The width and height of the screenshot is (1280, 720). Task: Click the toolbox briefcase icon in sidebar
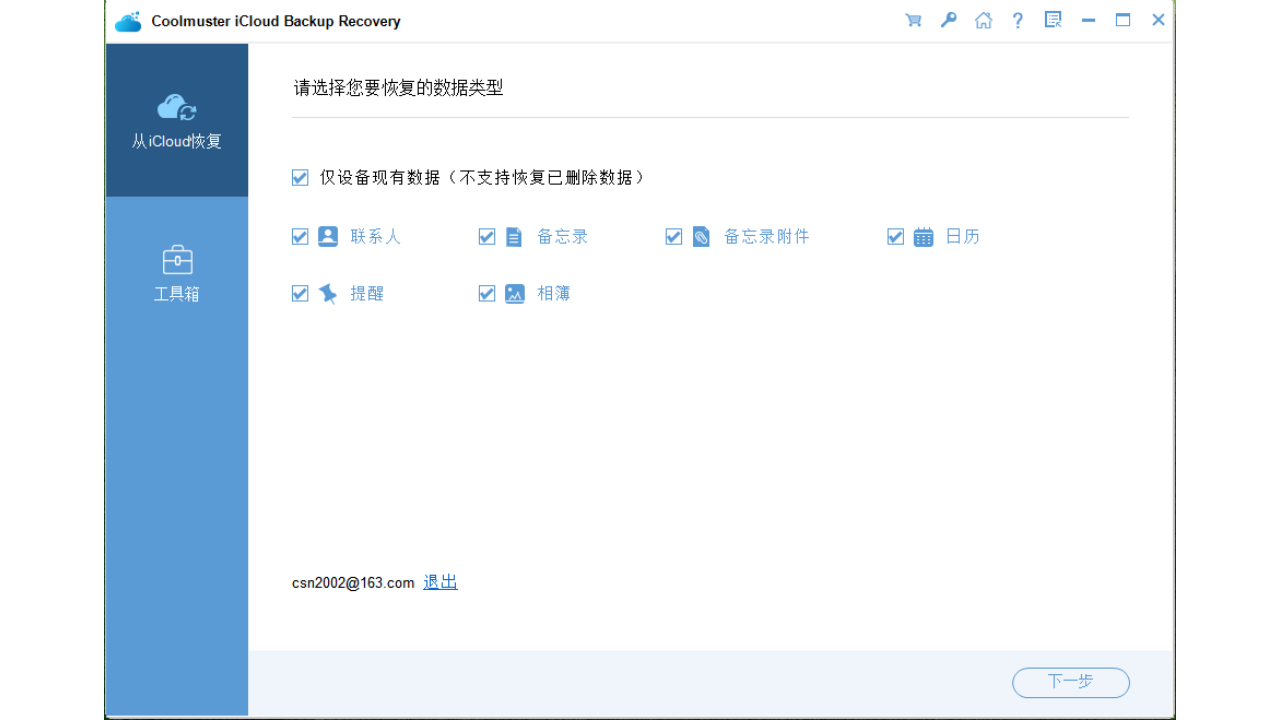pyautogui.click(x=176, y=259)
